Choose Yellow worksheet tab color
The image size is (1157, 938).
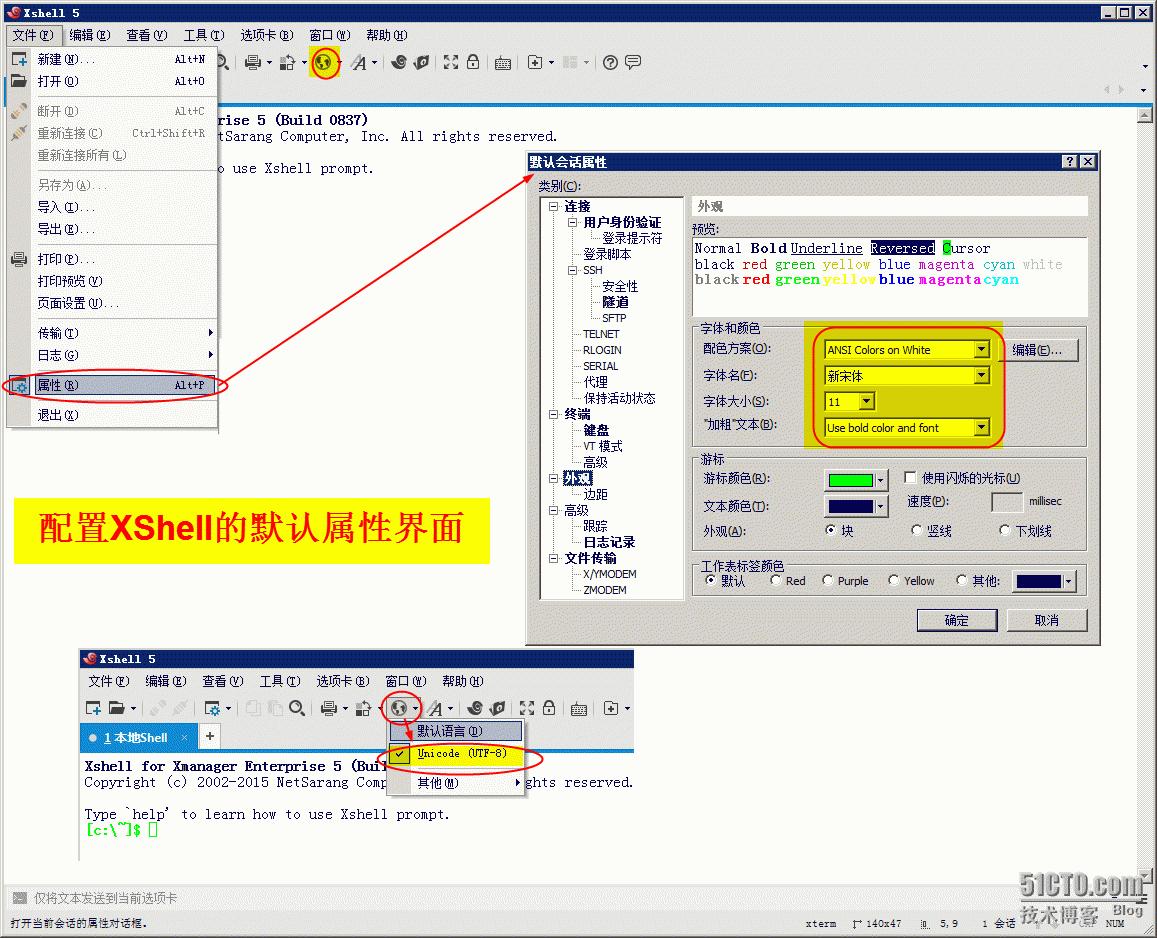pos(893,580)
